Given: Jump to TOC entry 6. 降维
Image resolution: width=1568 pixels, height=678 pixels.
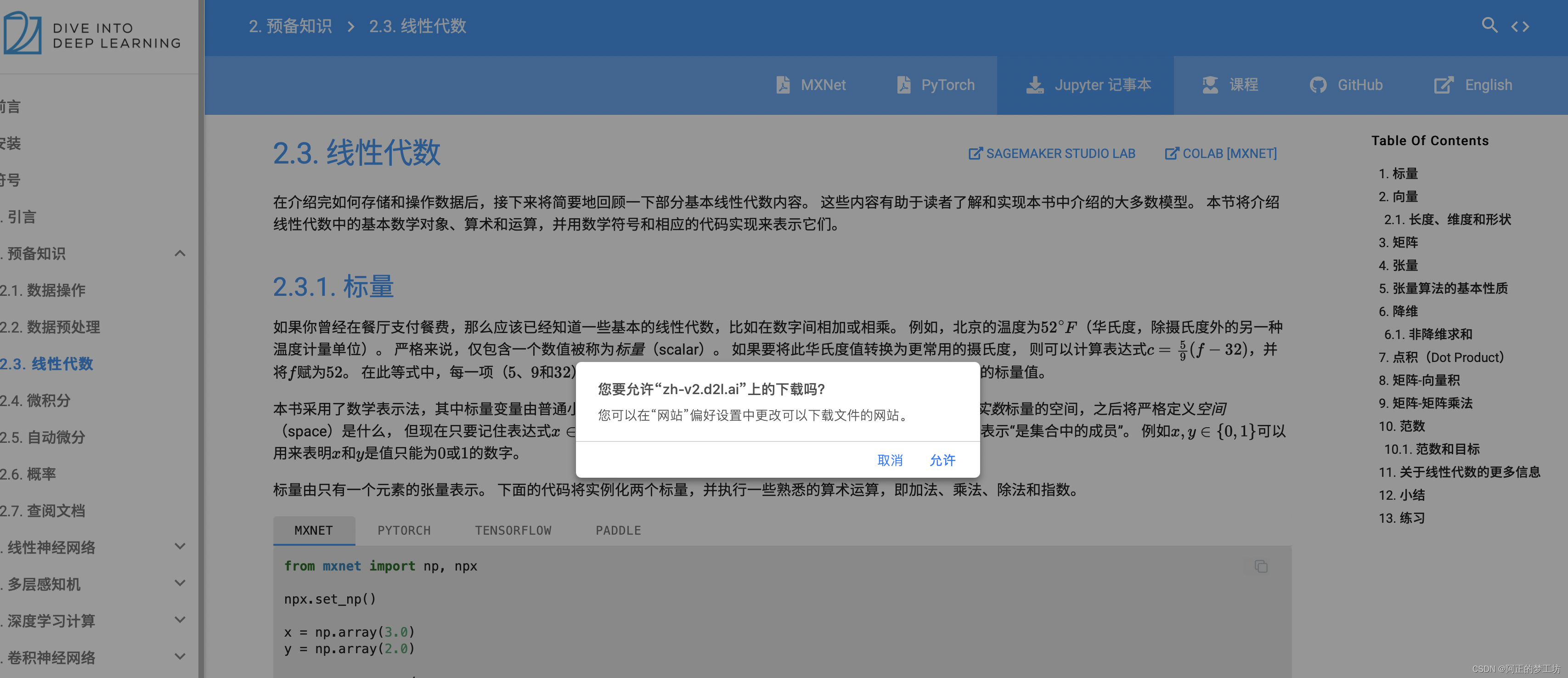Looking at the screenshot, I should click(1398, 311).
